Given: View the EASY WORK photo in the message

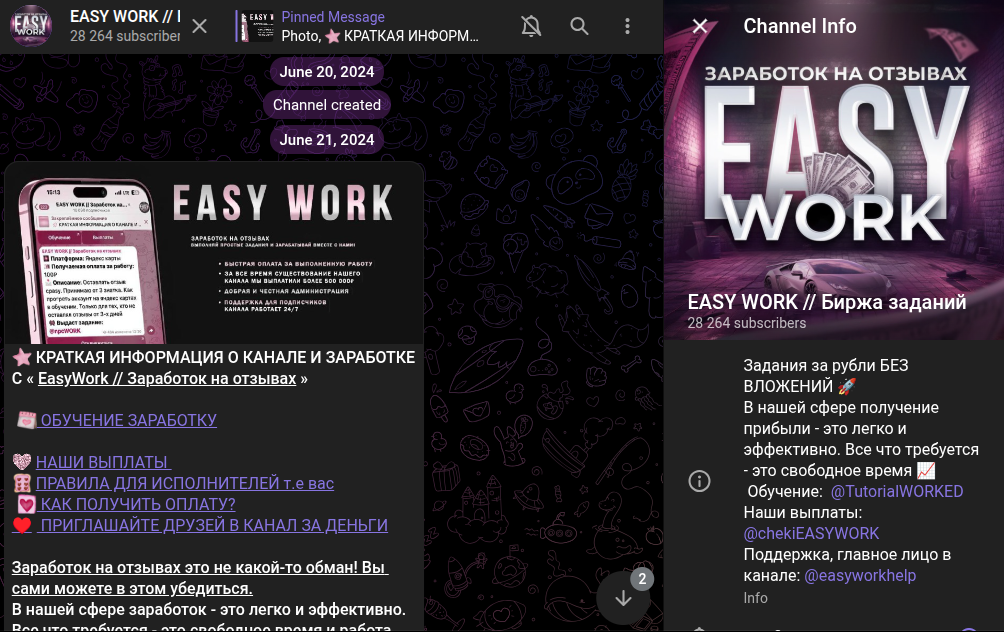Looking at the screenshot, I should click(214, 253).
